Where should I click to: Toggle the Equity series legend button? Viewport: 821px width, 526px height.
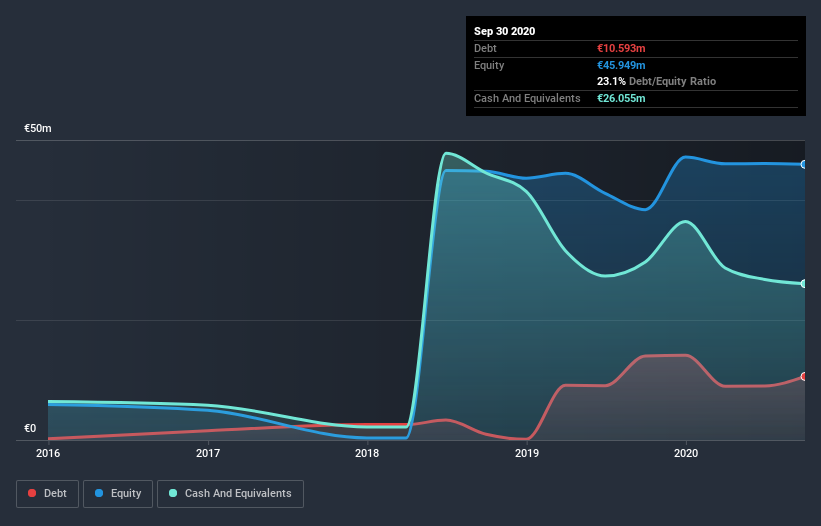click(x=118, y=494)
